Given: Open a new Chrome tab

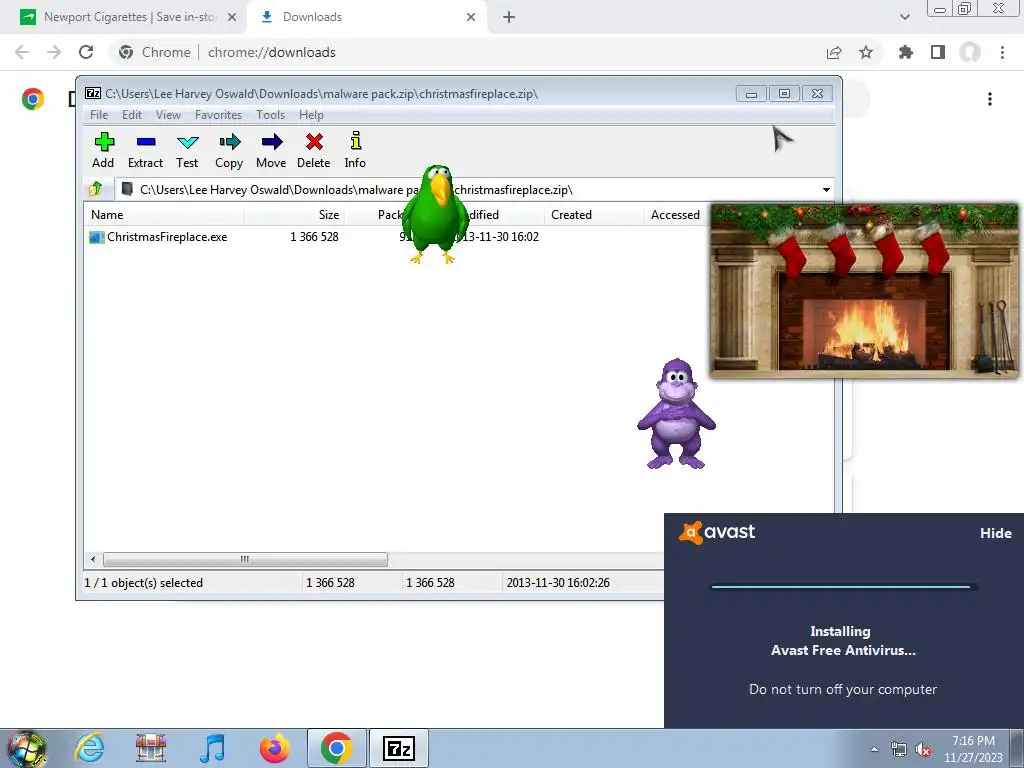Looking at the screenshot, I should coord(509,17).
